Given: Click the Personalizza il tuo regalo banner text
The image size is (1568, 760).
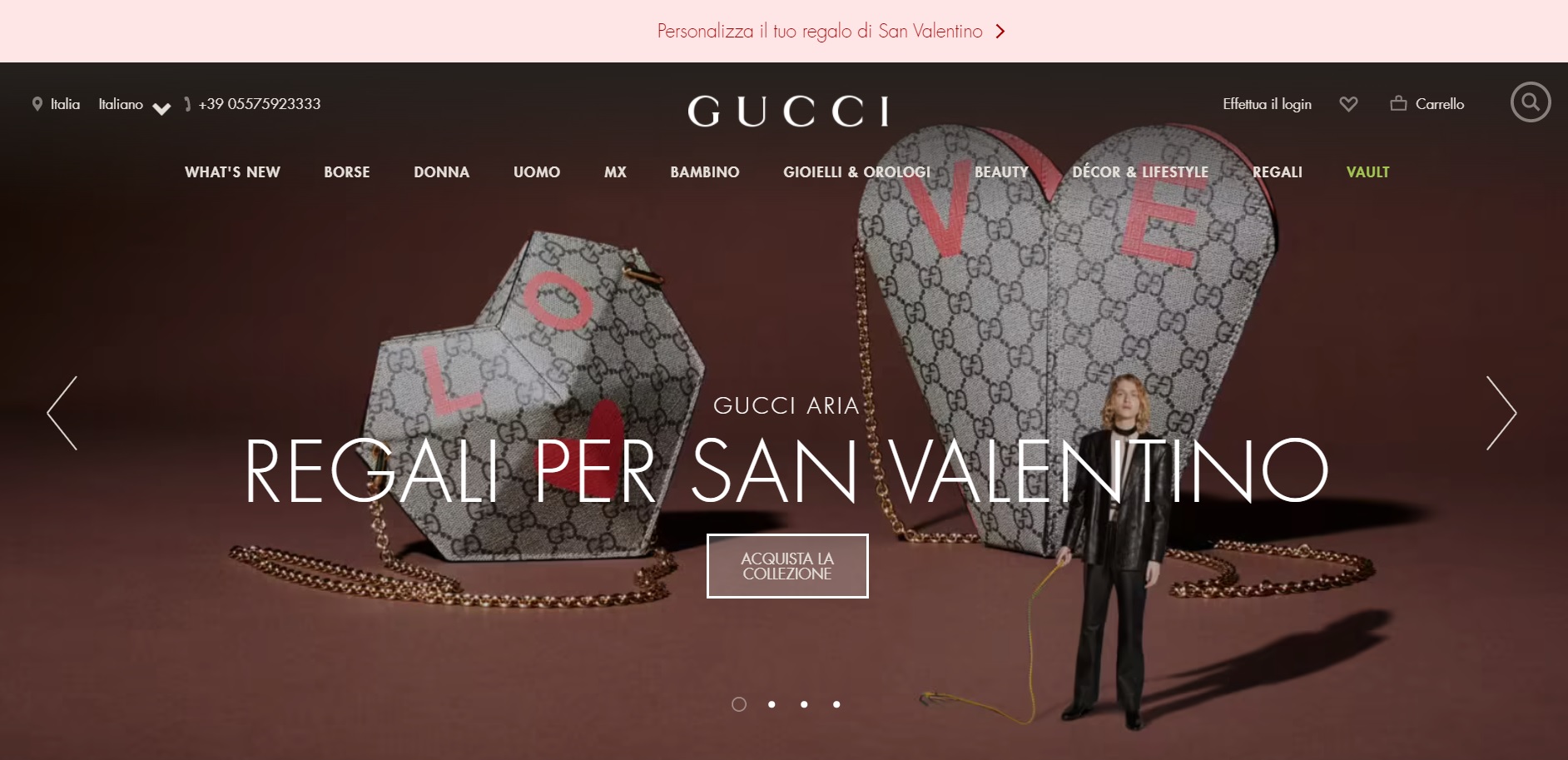Looking at the screenshot, I should coord(820,32).
